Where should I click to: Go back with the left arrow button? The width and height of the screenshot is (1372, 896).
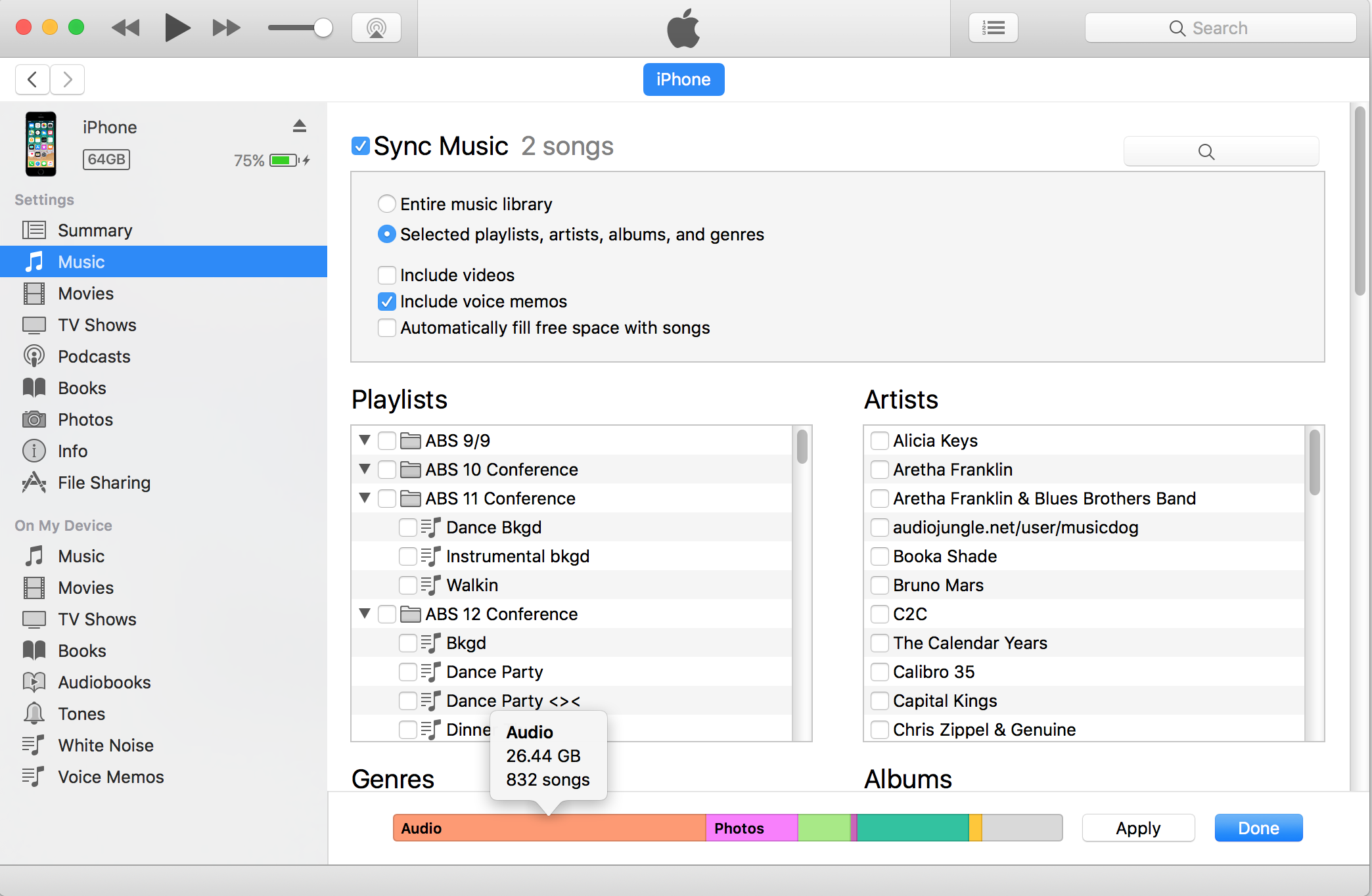(x=32, y=79)
